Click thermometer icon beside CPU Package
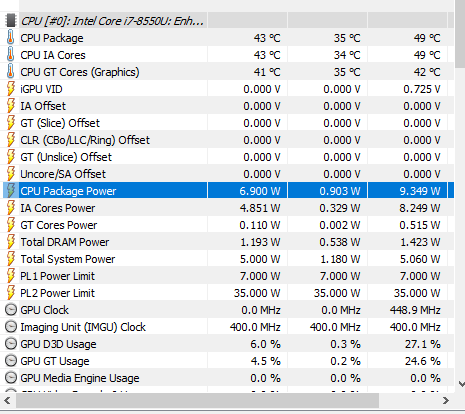 tap(11, 37)
